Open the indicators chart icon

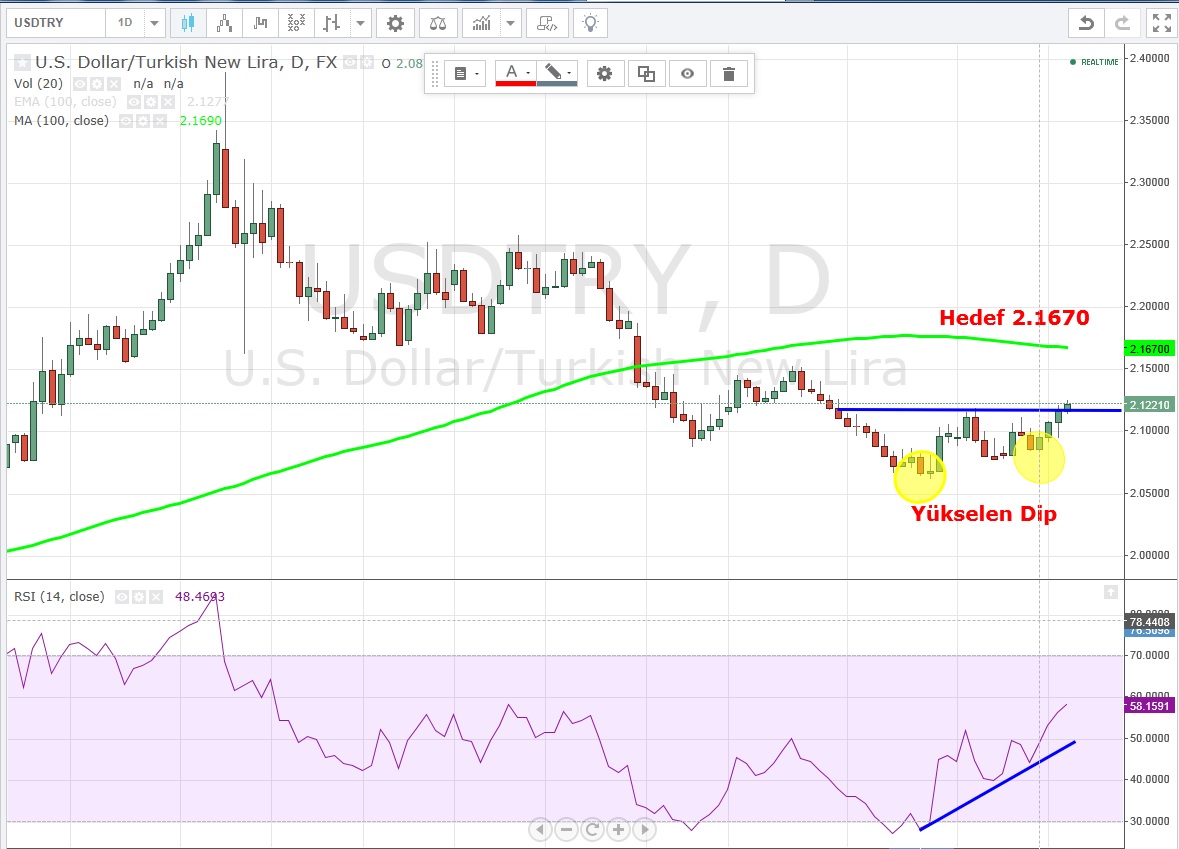[482, 22]
